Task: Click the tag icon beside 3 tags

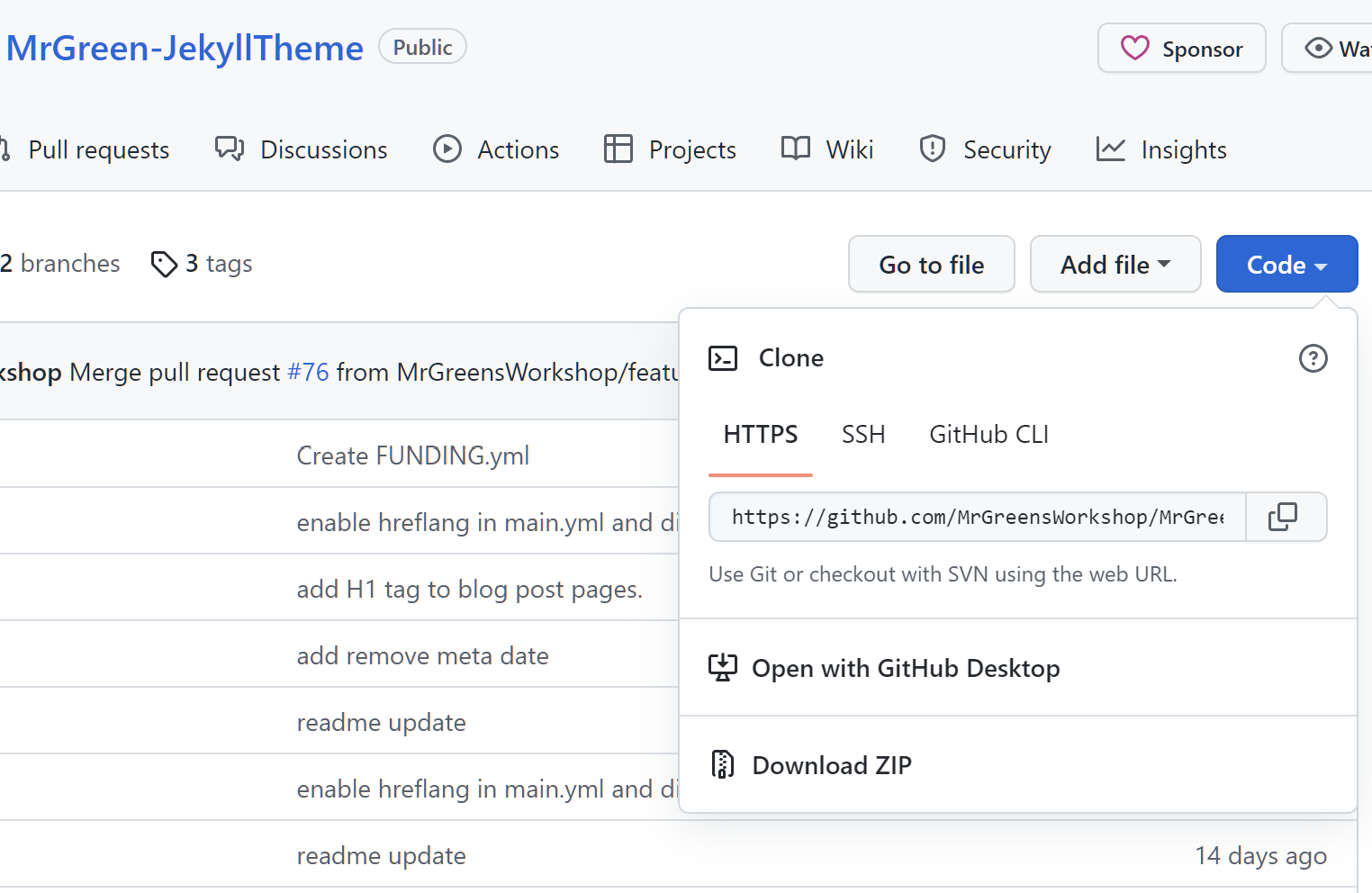Action: (164, 264)
